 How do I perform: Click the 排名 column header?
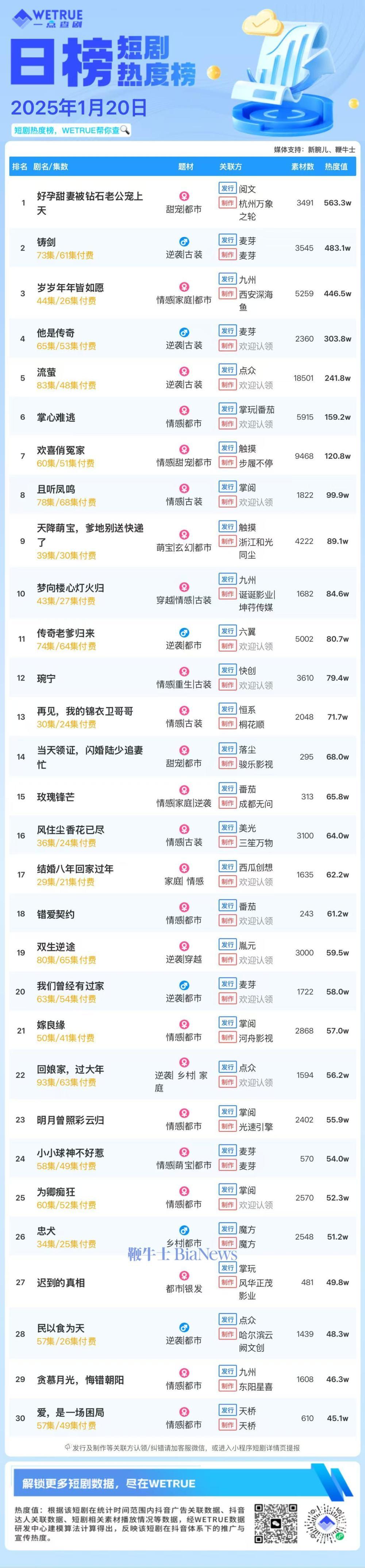(x=20, y=167)
